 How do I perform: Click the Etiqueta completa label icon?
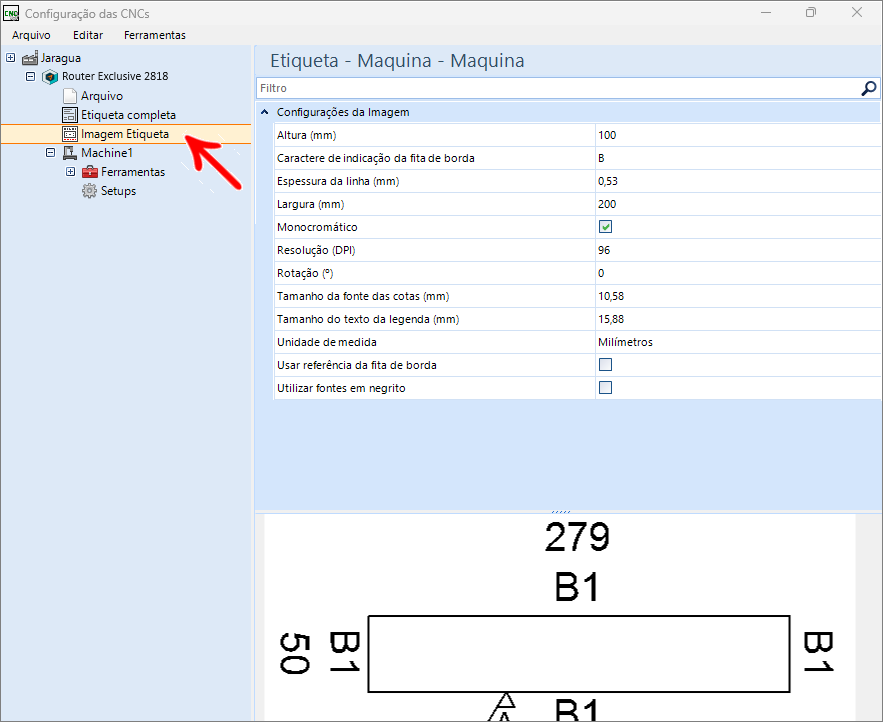tap(70, 115)
